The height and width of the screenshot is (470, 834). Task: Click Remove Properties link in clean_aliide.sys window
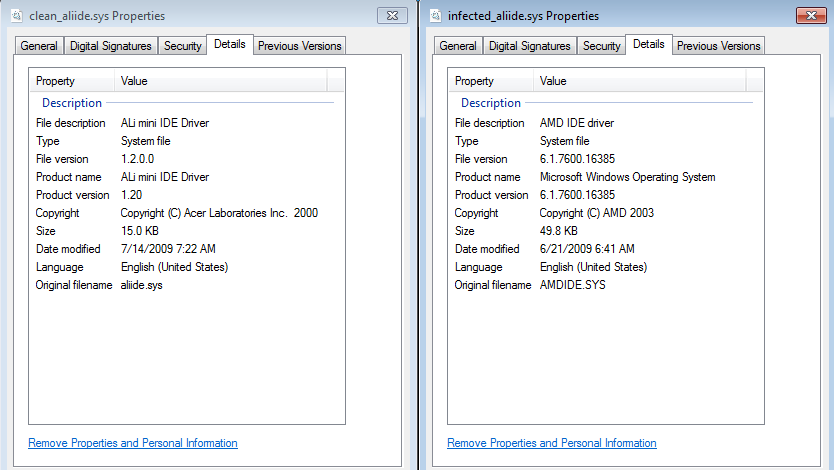pyautogui.click(x=133, y=443)
